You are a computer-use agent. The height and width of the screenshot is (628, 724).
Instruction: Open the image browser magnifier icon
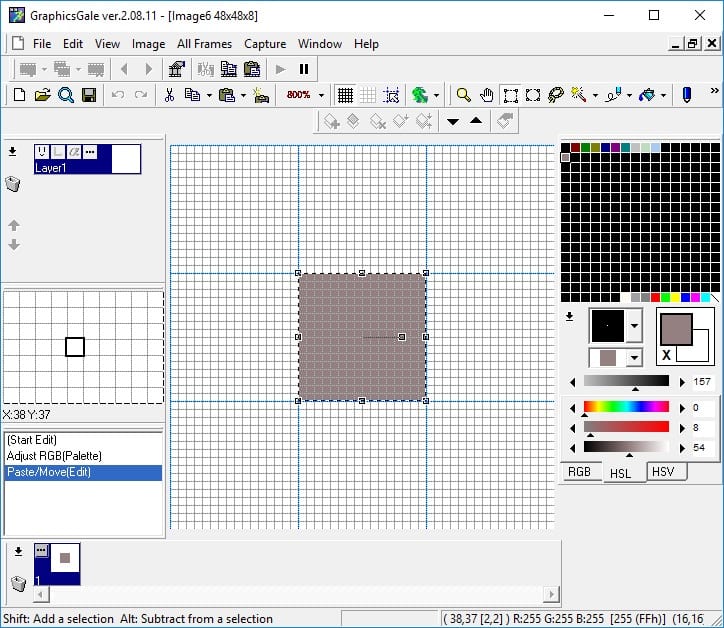pyautogui.click(x=66, y=95)
